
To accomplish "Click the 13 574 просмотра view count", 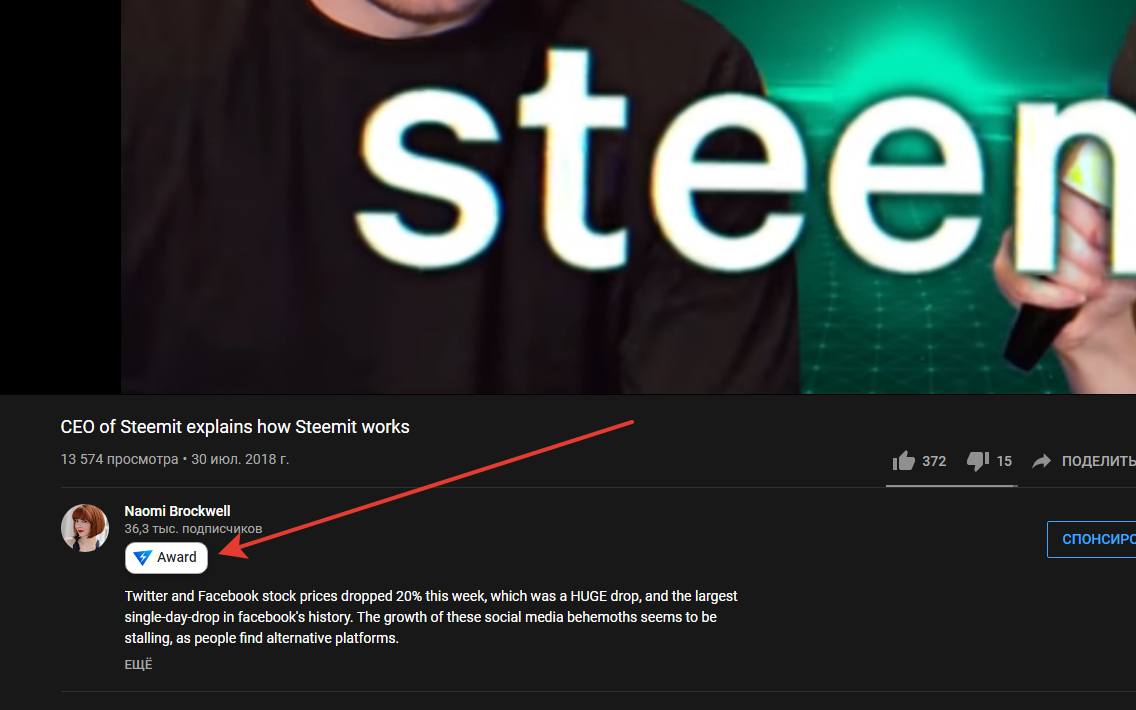I will point(120,459).
